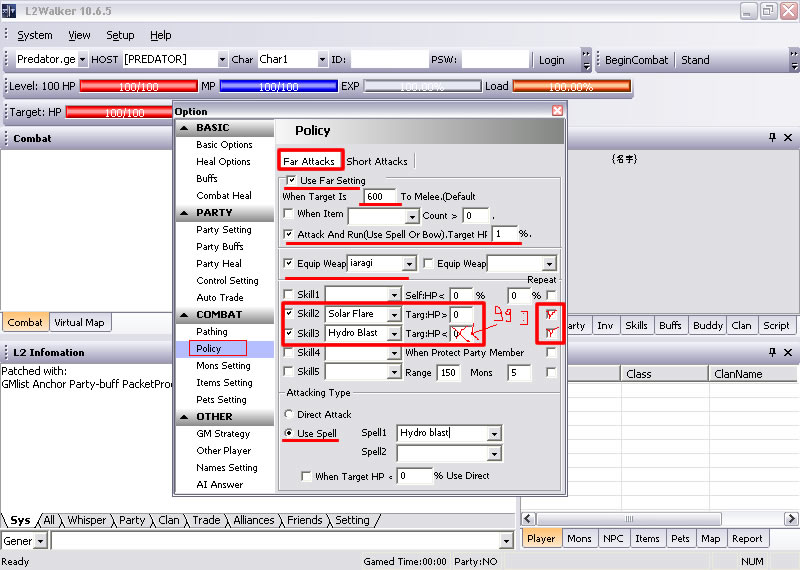Expand the login toolbar overflow chevron
The width and height of the screenshot is (800, 570).
coord(586,60)
